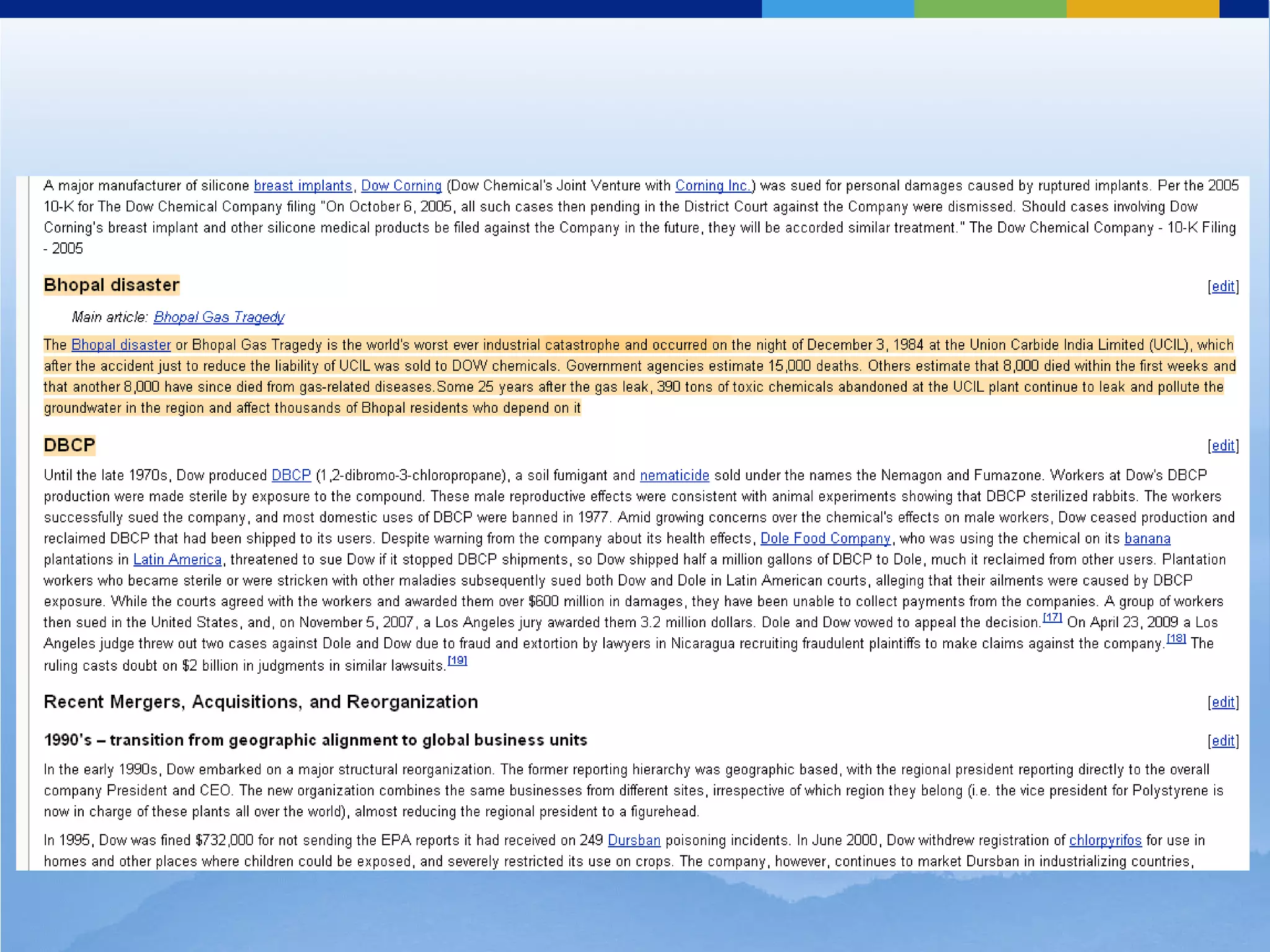Click the Dursban link

tap(634, 840)
